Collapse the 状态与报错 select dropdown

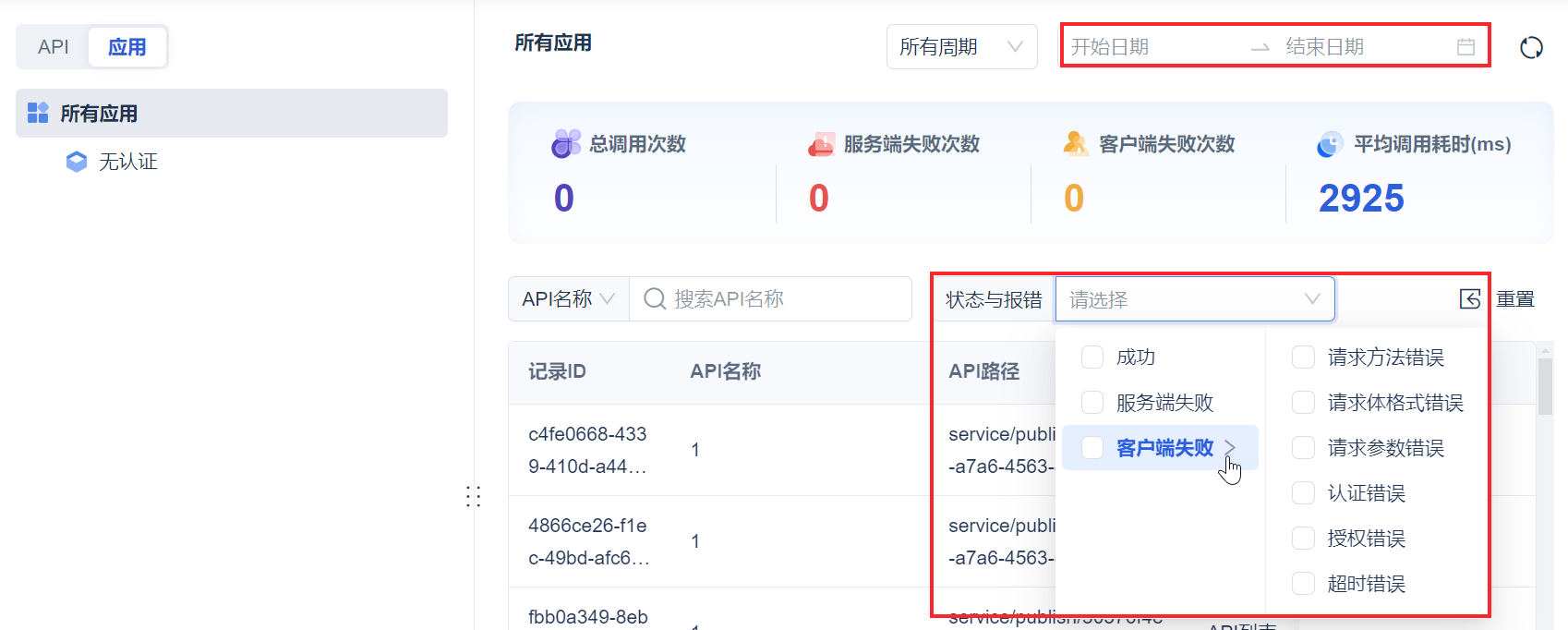click(1195, 299)
